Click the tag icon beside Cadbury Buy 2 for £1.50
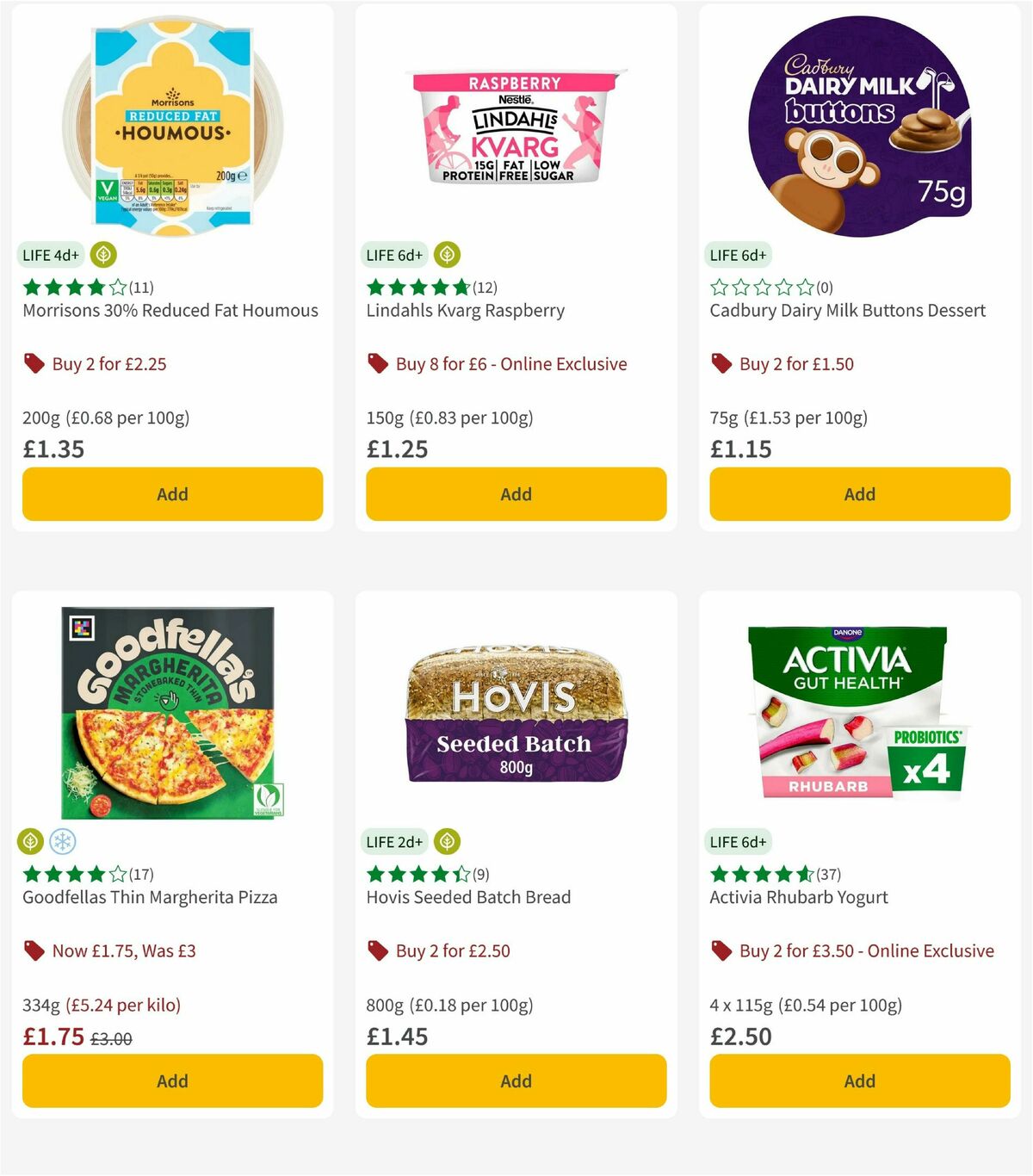 pyautogui.click(x=721, y=363)
